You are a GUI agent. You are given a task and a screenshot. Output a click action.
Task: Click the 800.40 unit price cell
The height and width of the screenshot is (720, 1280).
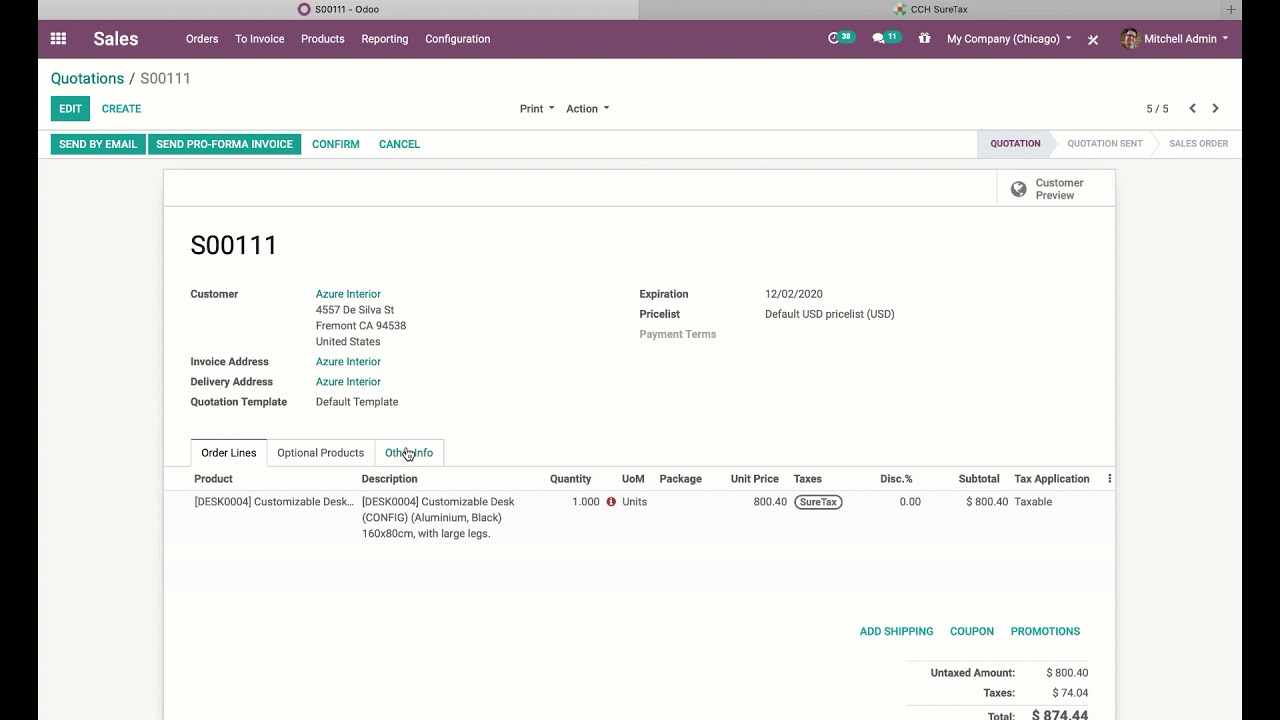[770, 502]
